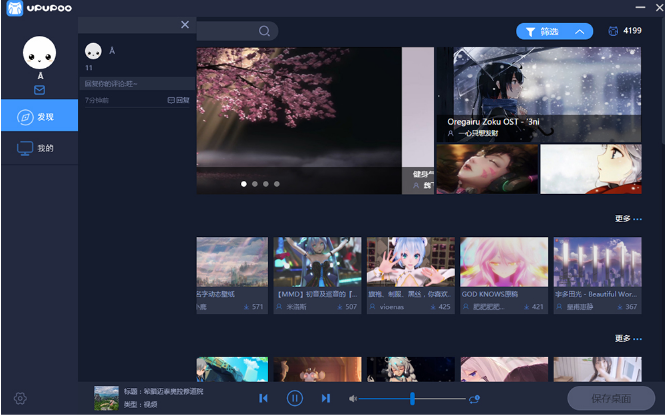This screenshot has height=415, width=665.
Task: Open the white-haired girl wallpaper thumbnail
Action: 591,169
